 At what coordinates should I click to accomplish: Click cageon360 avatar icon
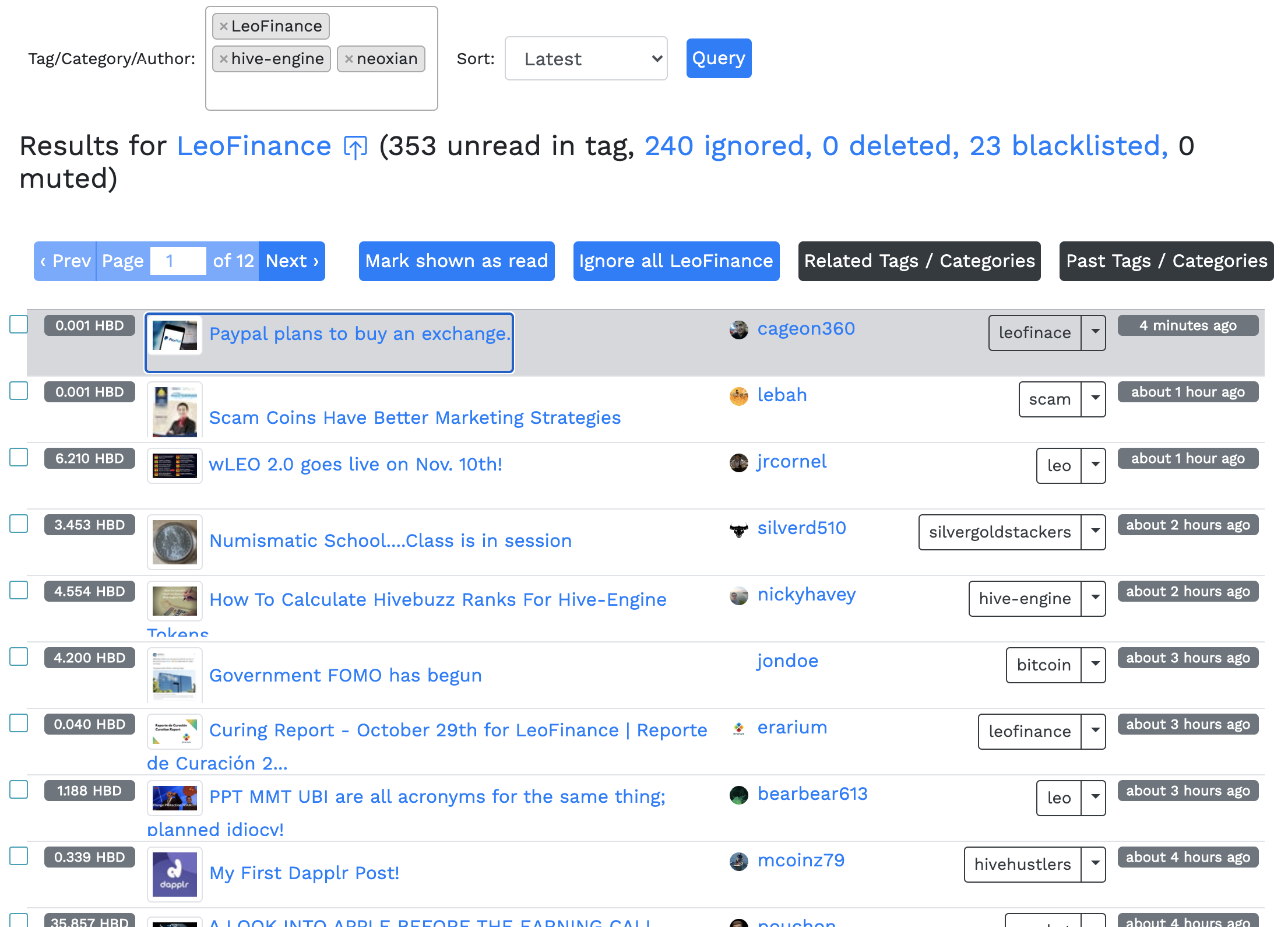(739, 329)
